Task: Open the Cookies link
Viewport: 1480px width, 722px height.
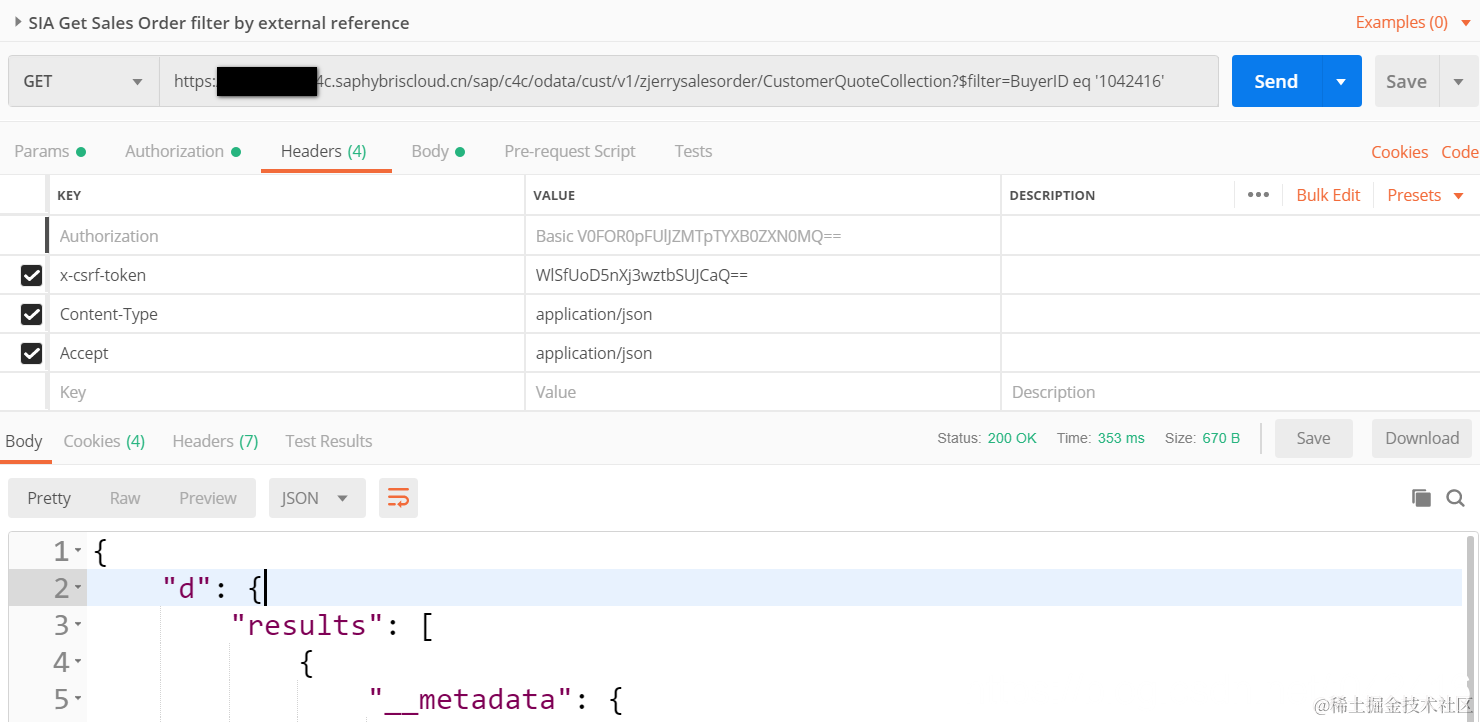Action: pyautogui.click(x=1399, y=152)
